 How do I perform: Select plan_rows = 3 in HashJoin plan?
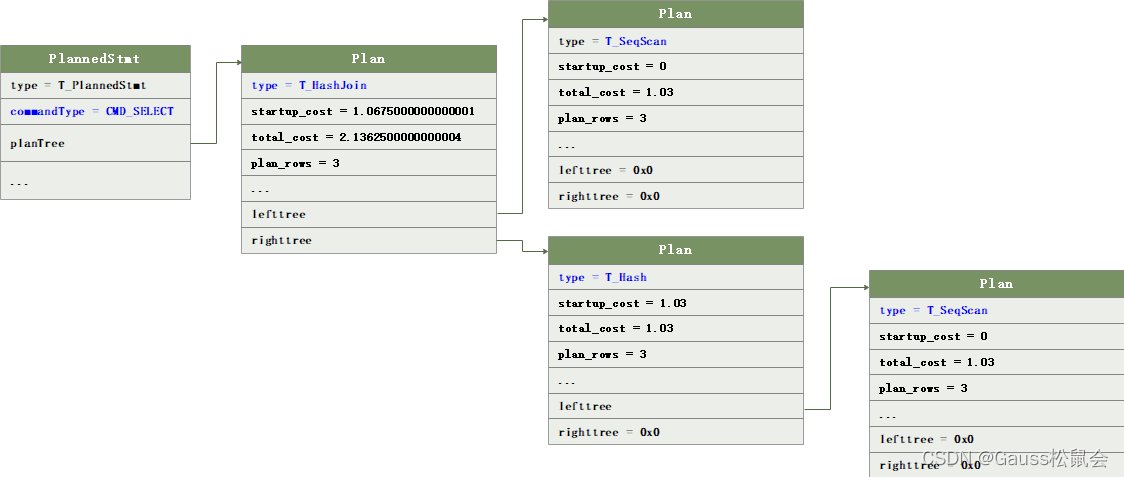368,163
